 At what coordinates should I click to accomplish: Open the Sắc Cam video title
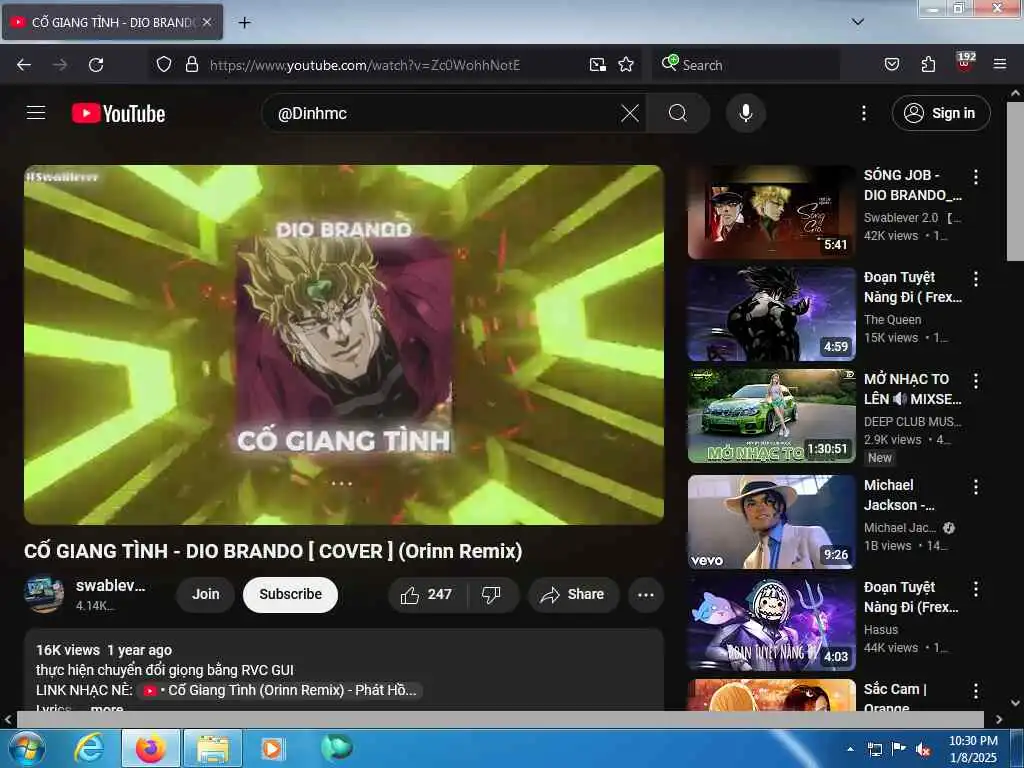[x=895, y=697]
